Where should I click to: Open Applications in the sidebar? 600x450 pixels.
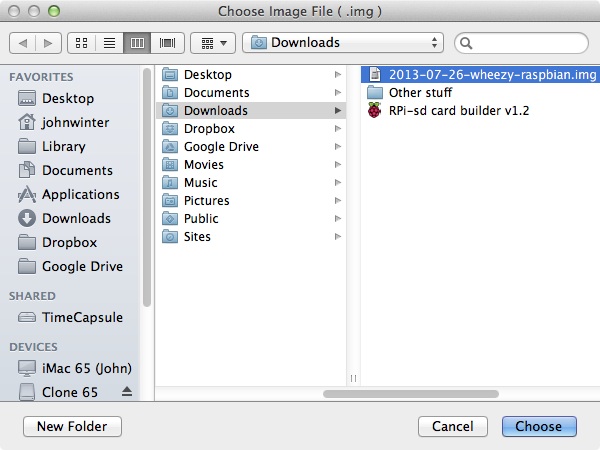(80, 194)
